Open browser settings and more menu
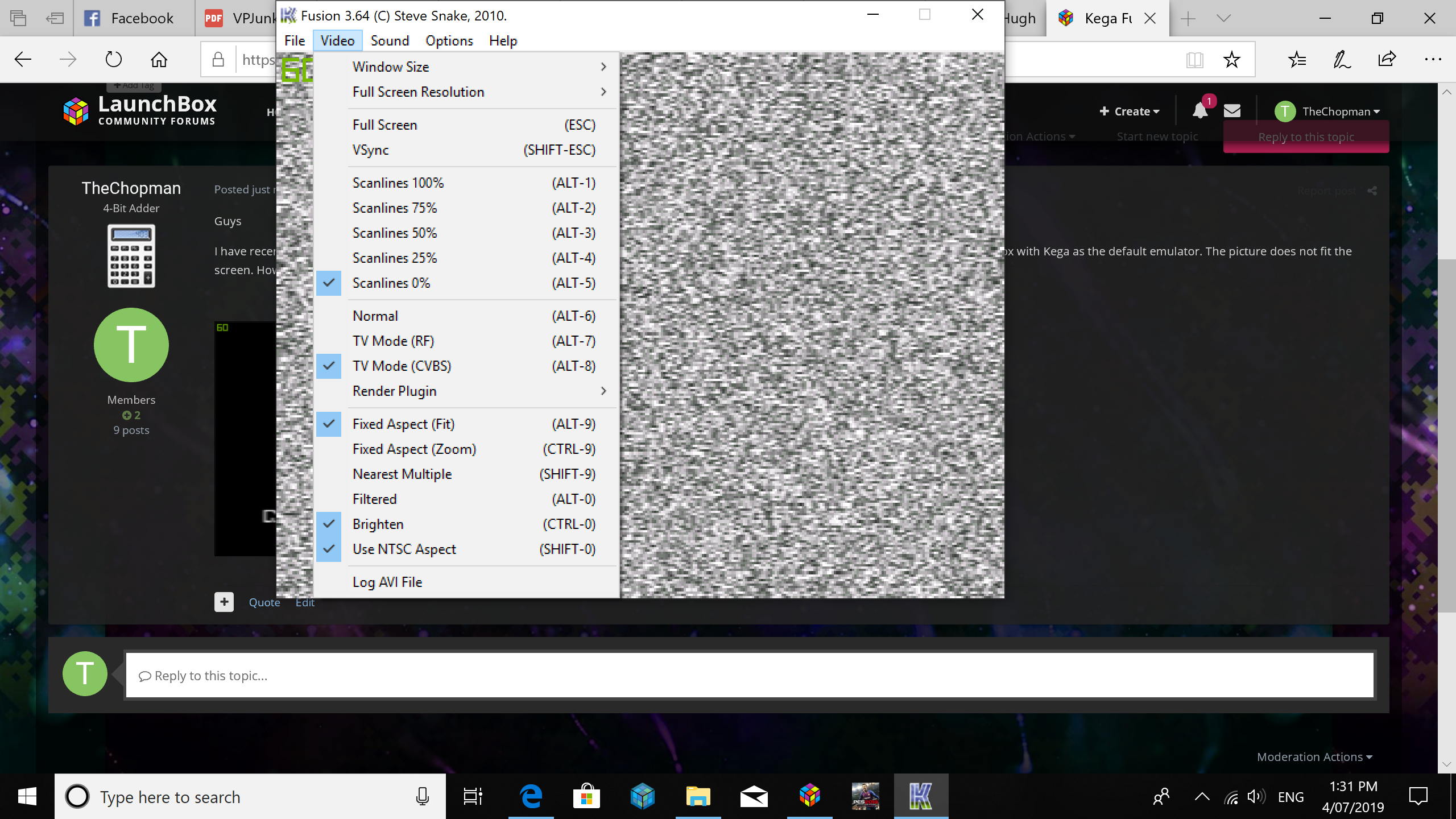This screenshot has width=1456, height=819. pos(1433,59)
